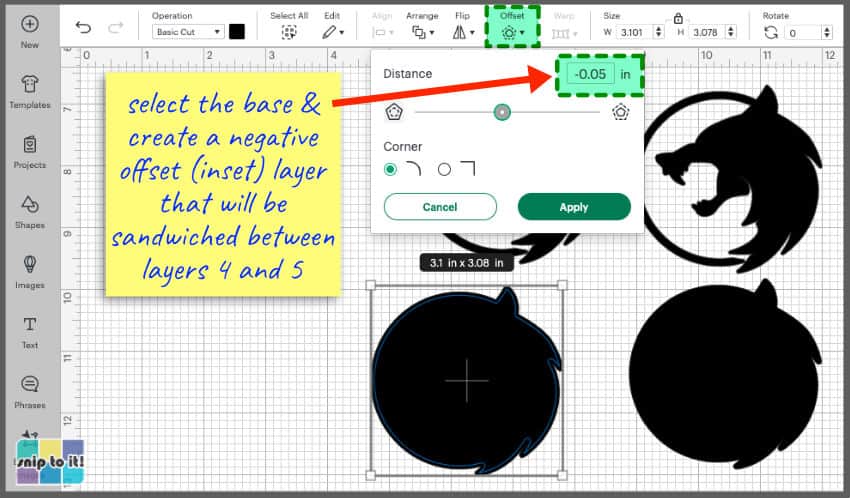This screenshot has height=498, width=850.
Task: Click the bottom-left selection handle
Action: (371, 476)
